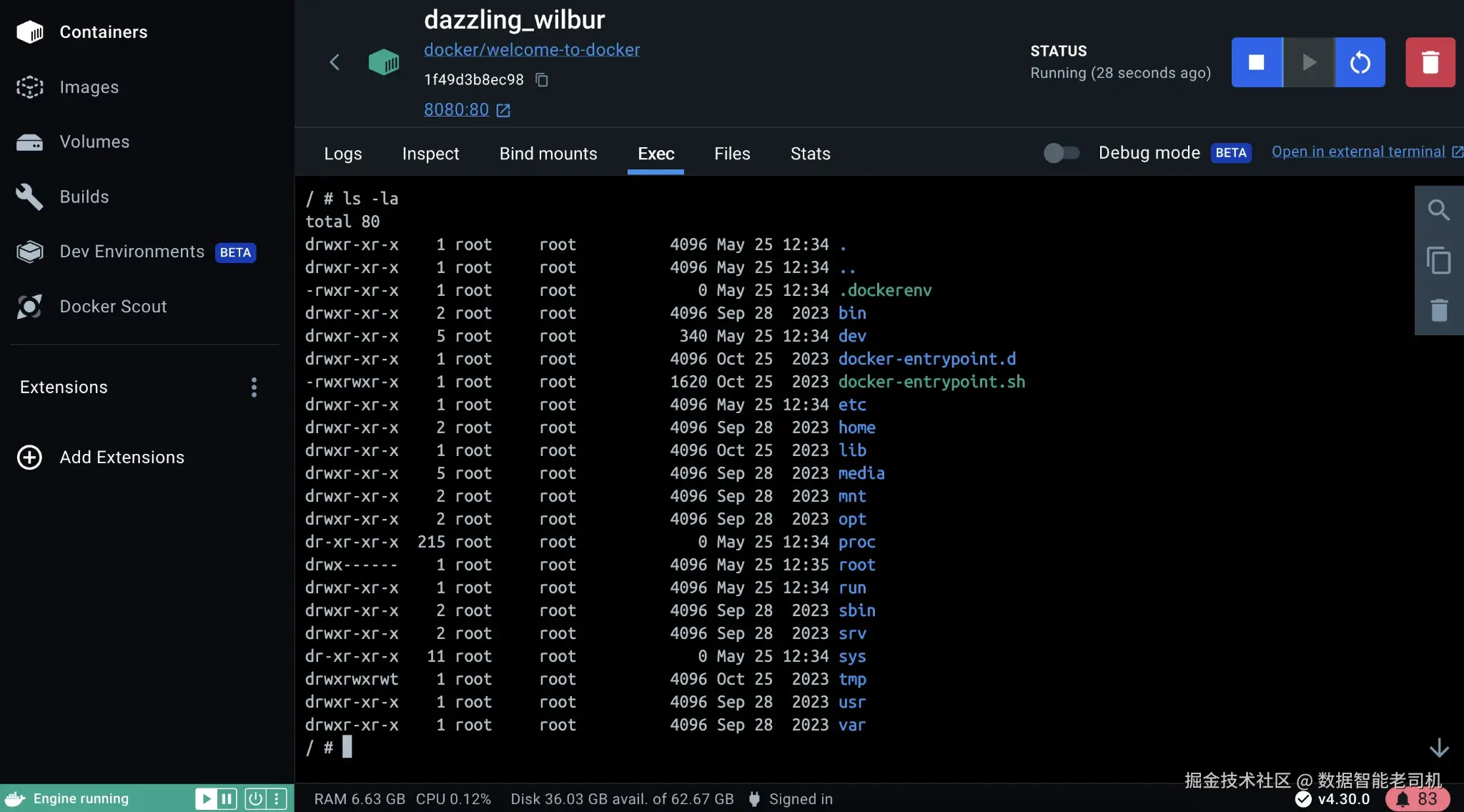Restart the dazzling_wilbur container

(x=1360, y=62)
